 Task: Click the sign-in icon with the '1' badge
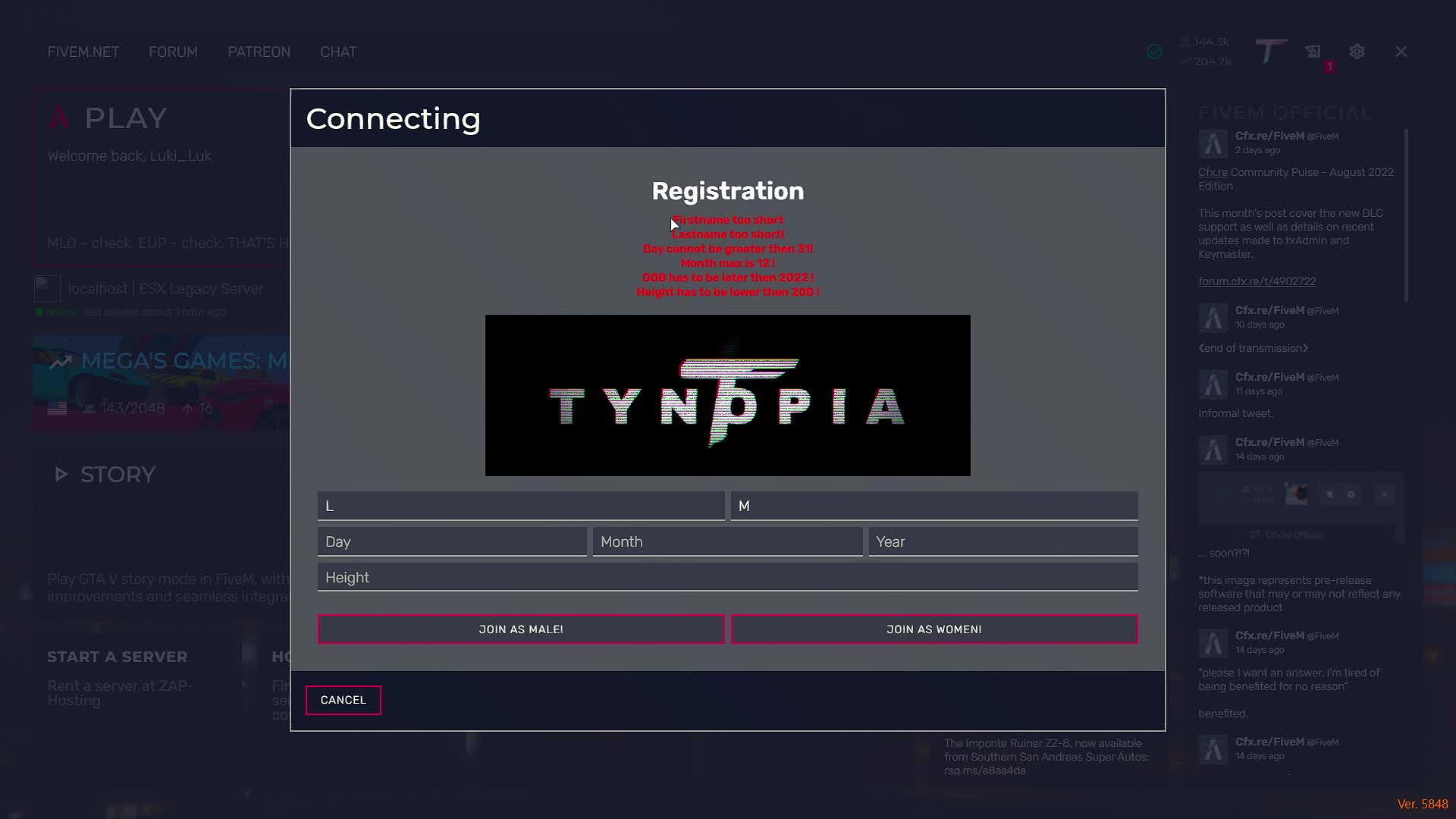[1314, 52]
